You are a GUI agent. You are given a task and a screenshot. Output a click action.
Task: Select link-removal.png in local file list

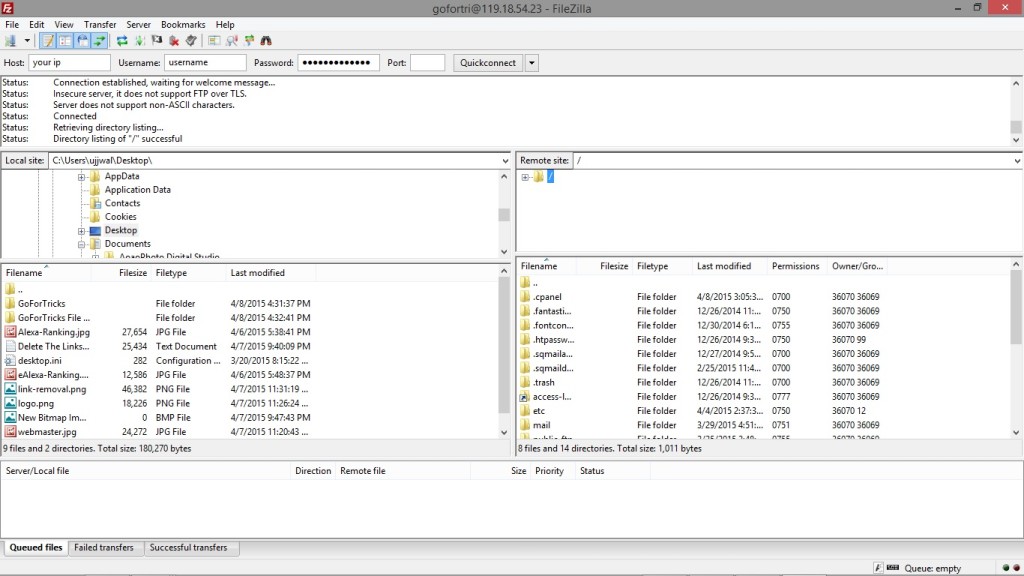[52, 389]
